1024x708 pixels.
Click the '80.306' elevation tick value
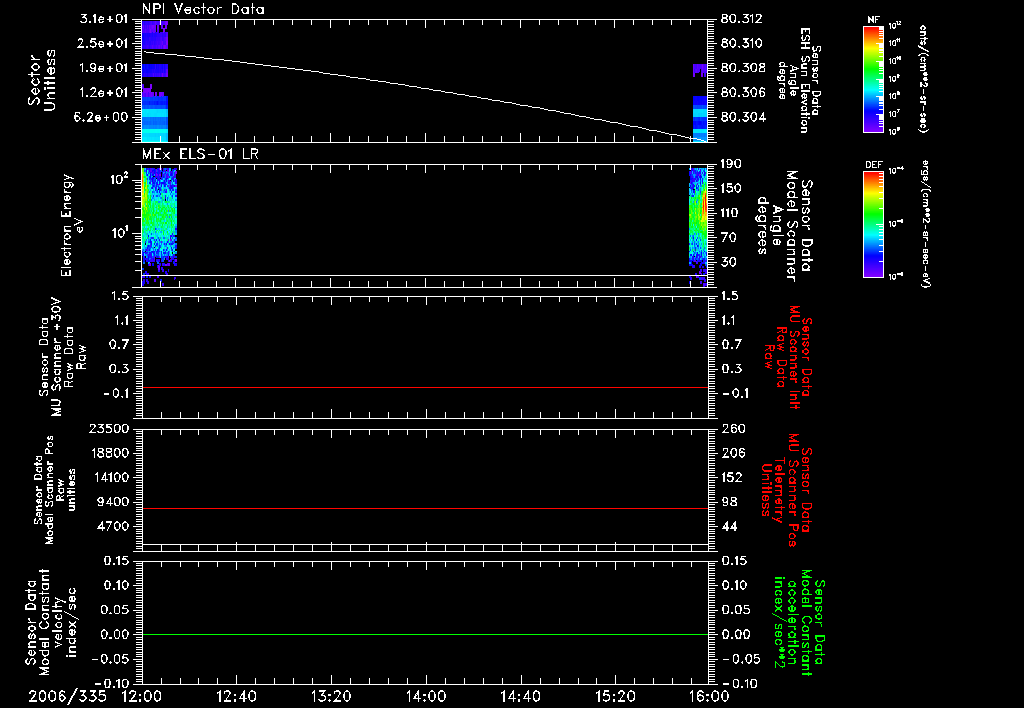741,93
